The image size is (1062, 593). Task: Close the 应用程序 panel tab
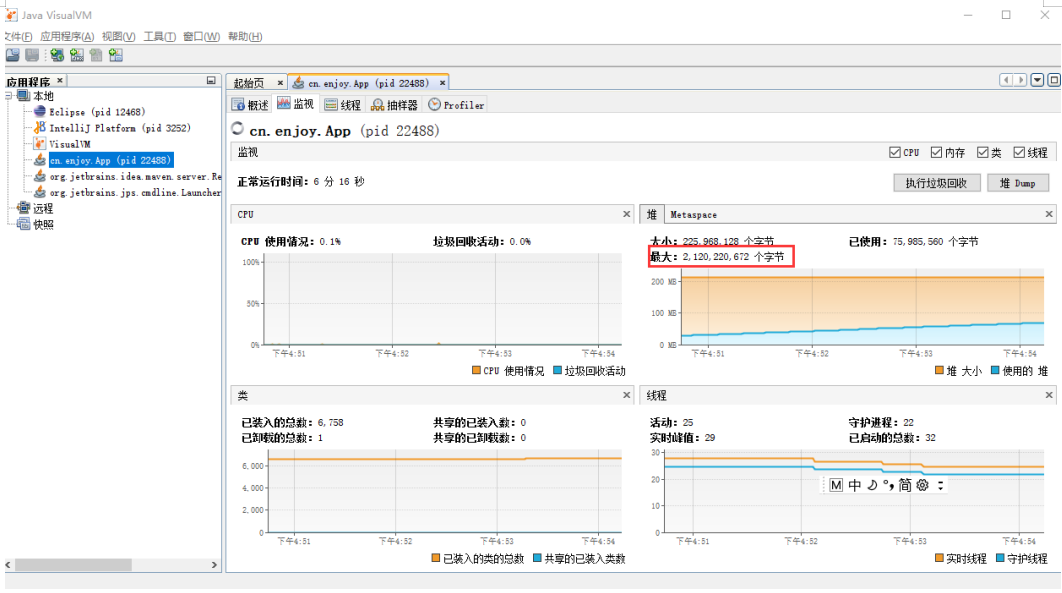[60, 80]
